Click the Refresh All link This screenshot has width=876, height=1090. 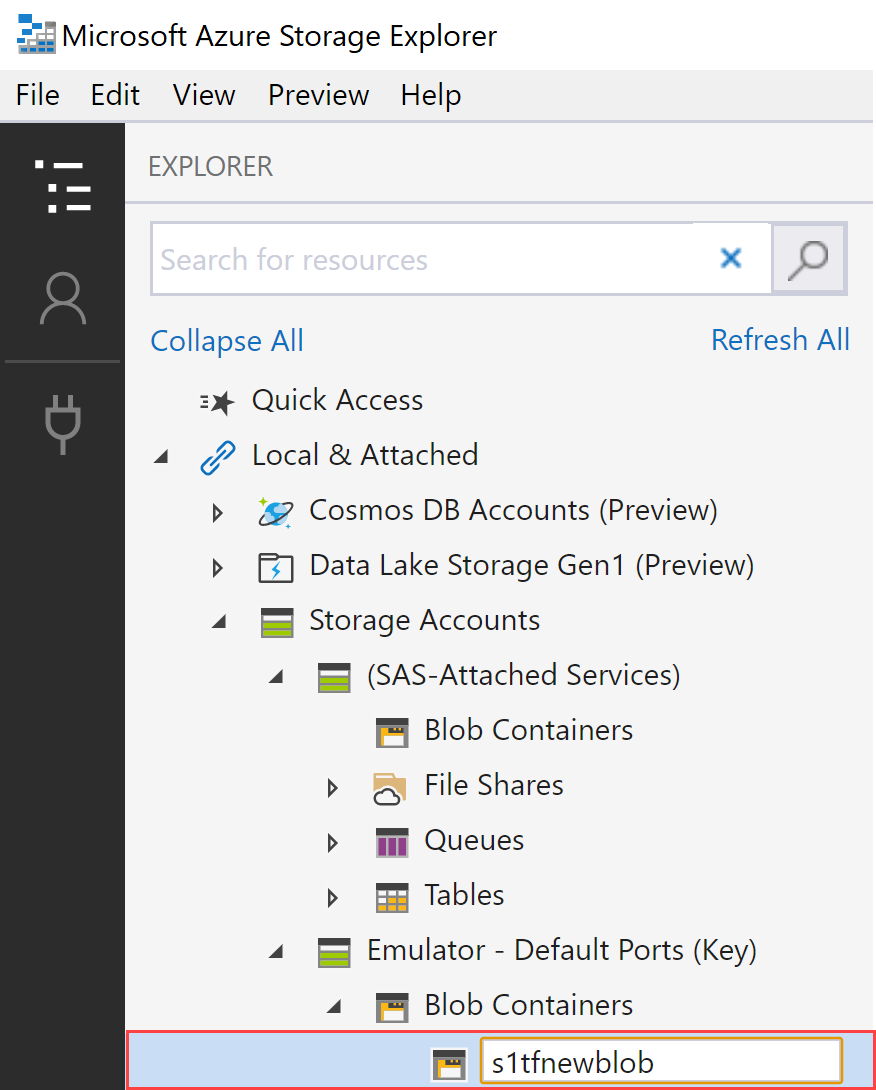pos(780,341)
